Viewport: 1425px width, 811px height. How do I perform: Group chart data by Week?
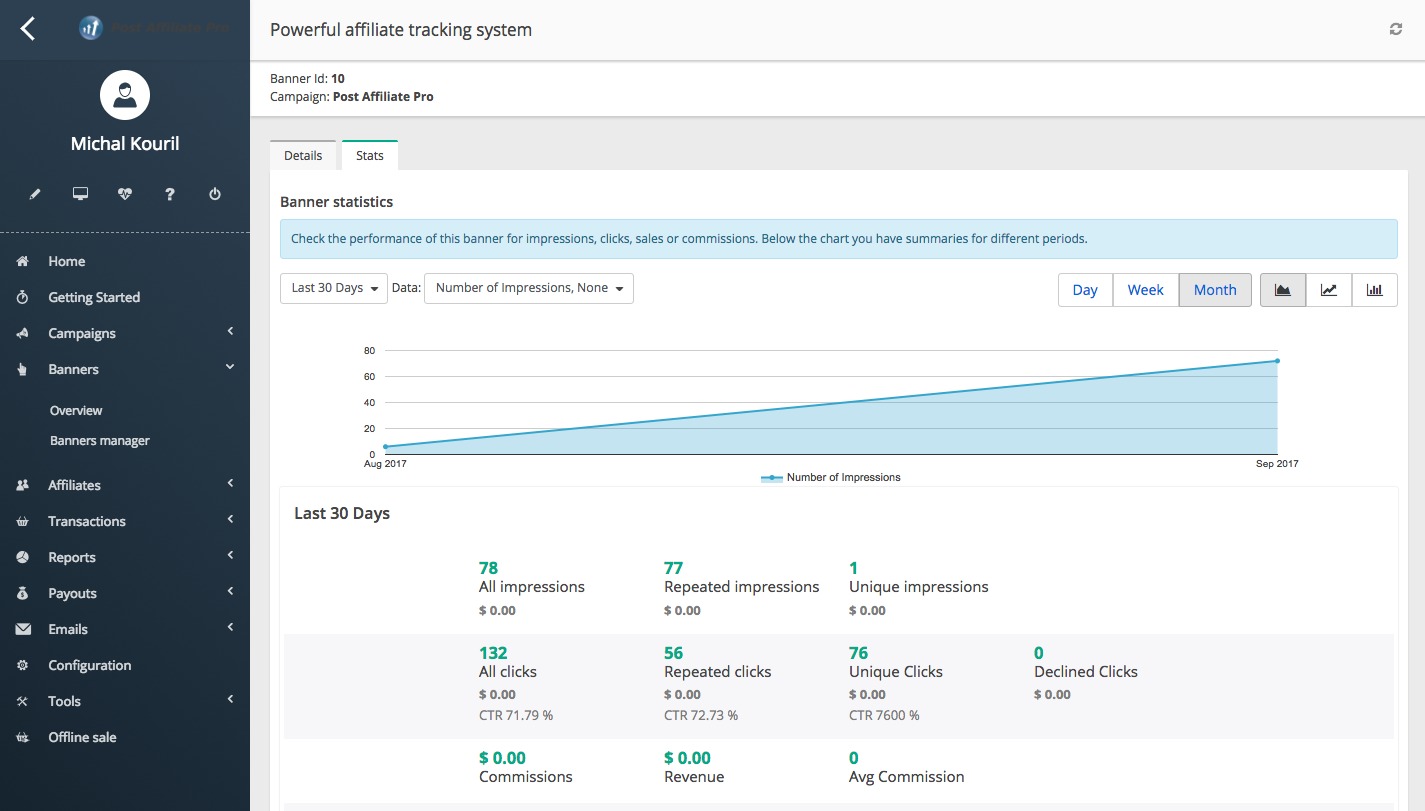tap(1145, 290)
